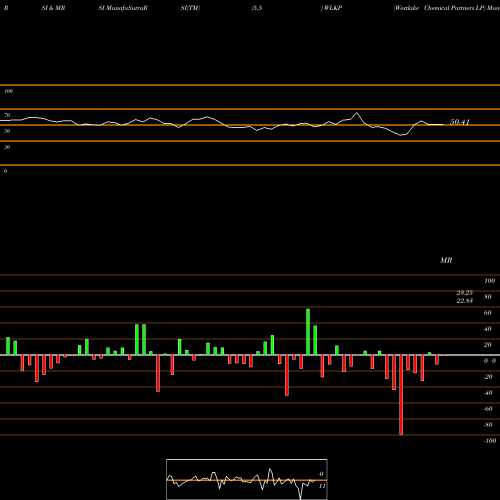500x500 pixels.
Task: Click the RSI axis label 0 on left
Action: coord(5,171)
